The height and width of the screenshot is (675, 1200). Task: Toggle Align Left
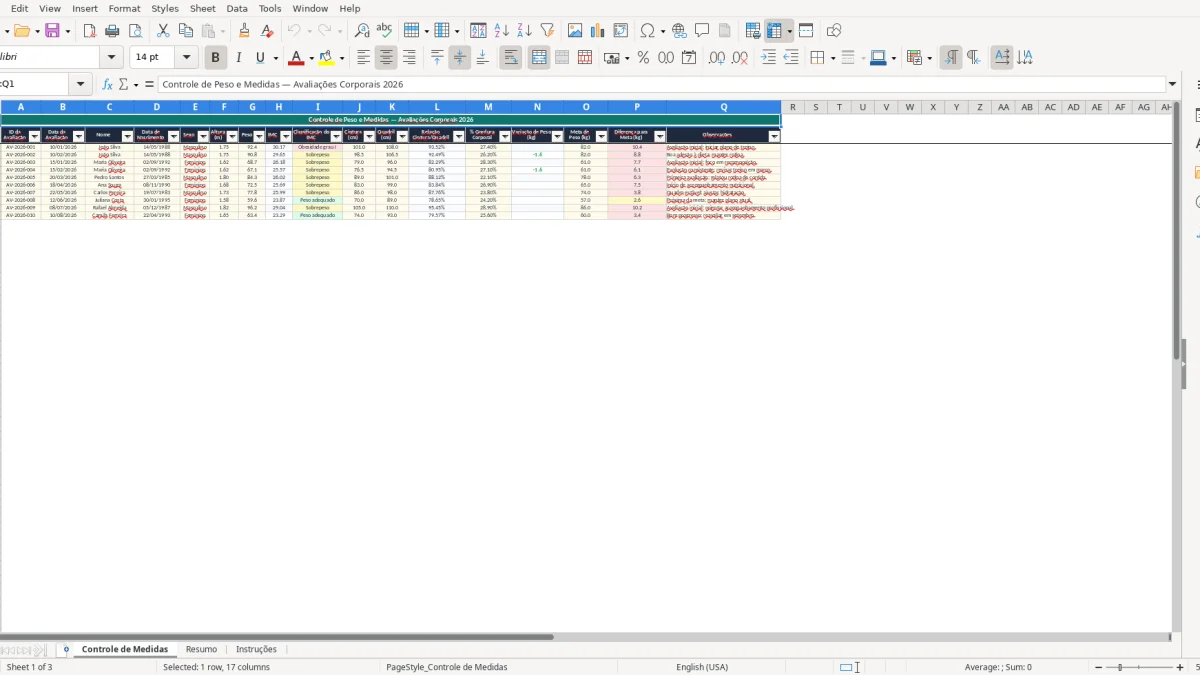click(x=364, y=58)
